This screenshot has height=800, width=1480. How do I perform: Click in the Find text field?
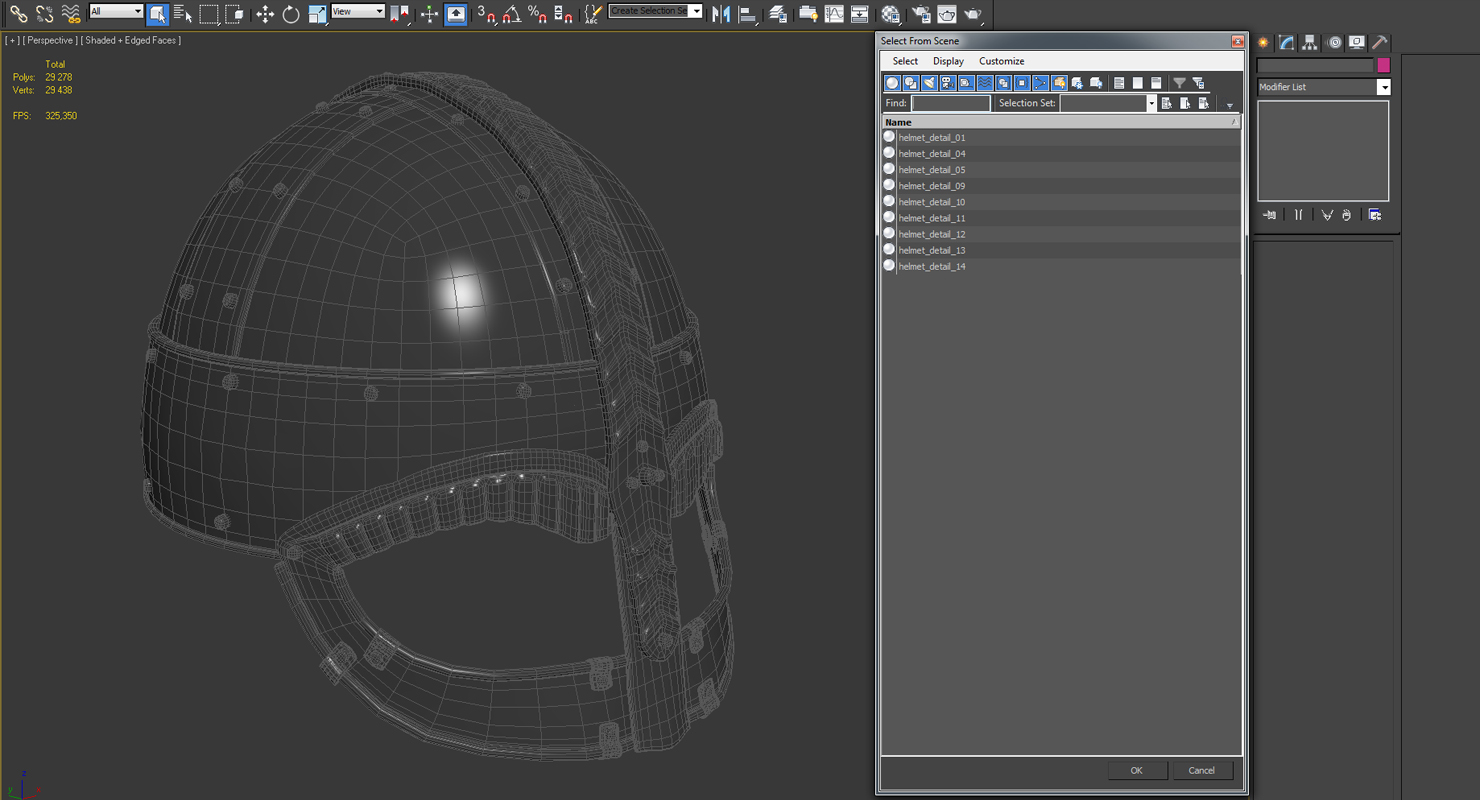(x=951, y=103)
